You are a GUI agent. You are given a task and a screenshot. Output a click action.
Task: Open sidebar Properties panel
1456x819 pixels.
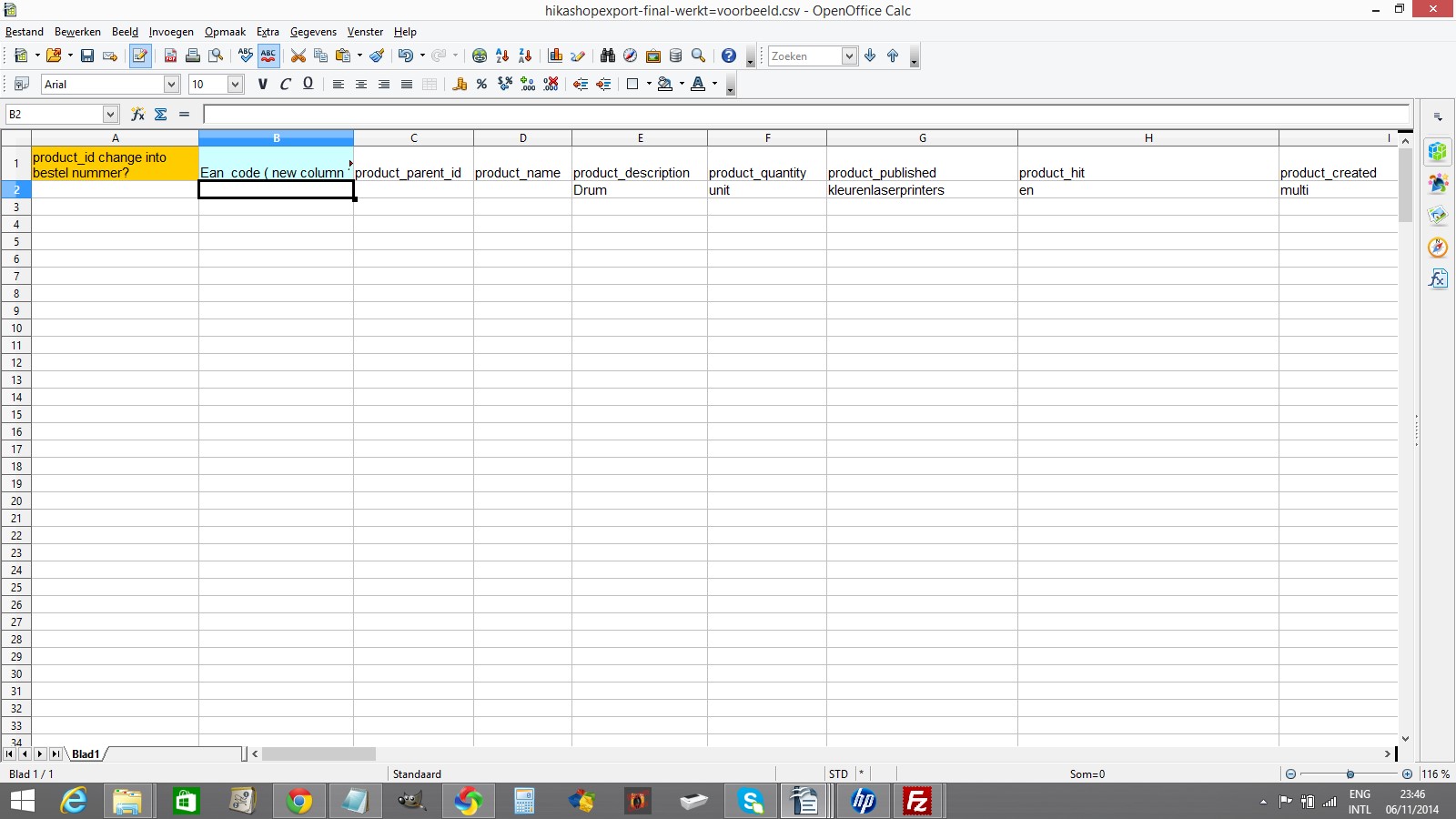(1438, 151)
